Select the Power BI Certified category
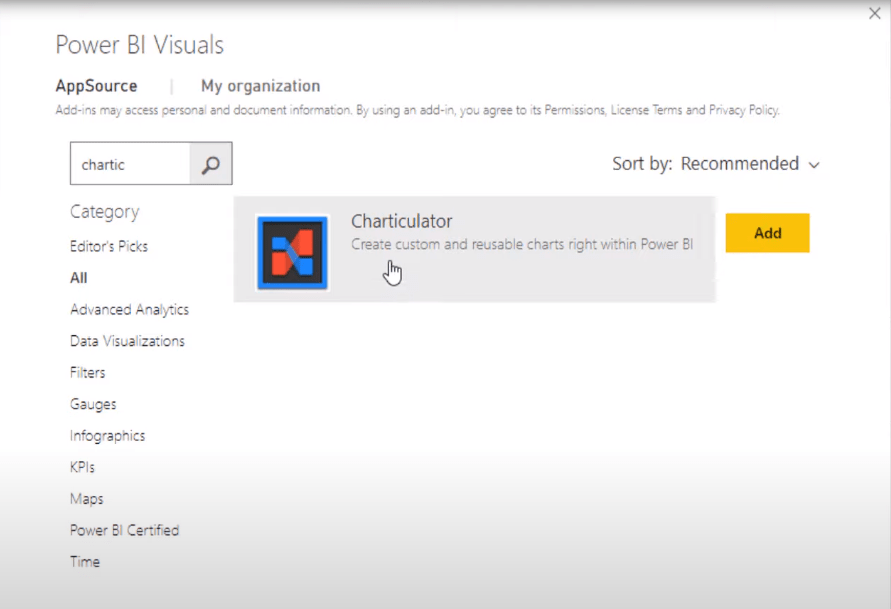The width and height of the screenshot is (891, 609). pyautogui.click(x=124, y=530)
